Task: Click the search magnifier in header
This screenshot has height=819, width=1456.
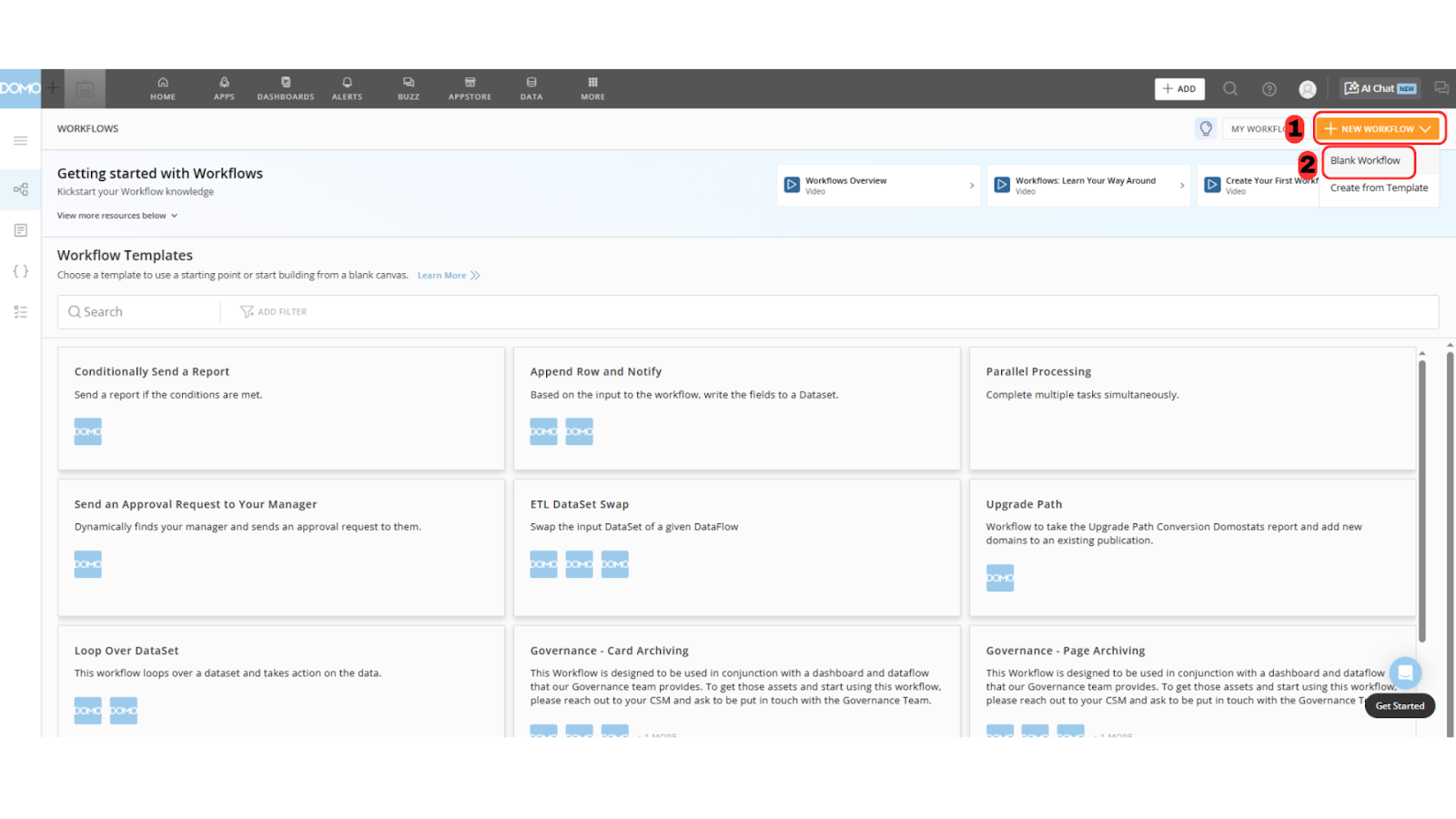Action: [x=1230, y=88]
